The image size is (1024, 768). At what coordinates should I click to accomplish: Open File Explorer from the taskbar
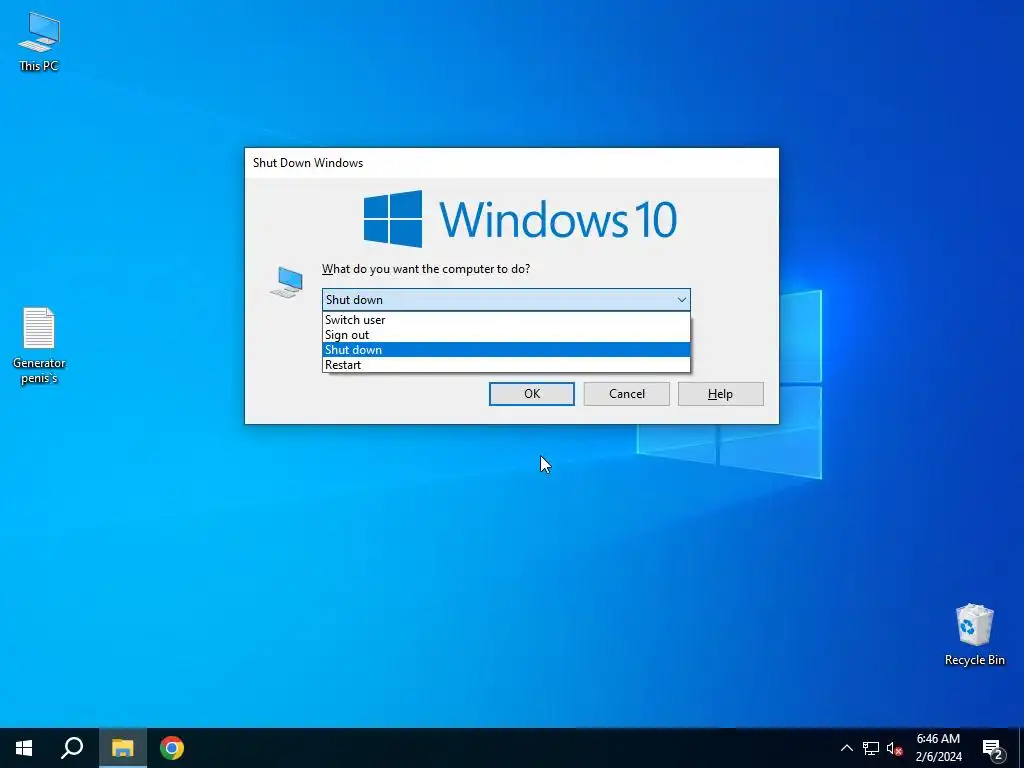tap(122, 748)
